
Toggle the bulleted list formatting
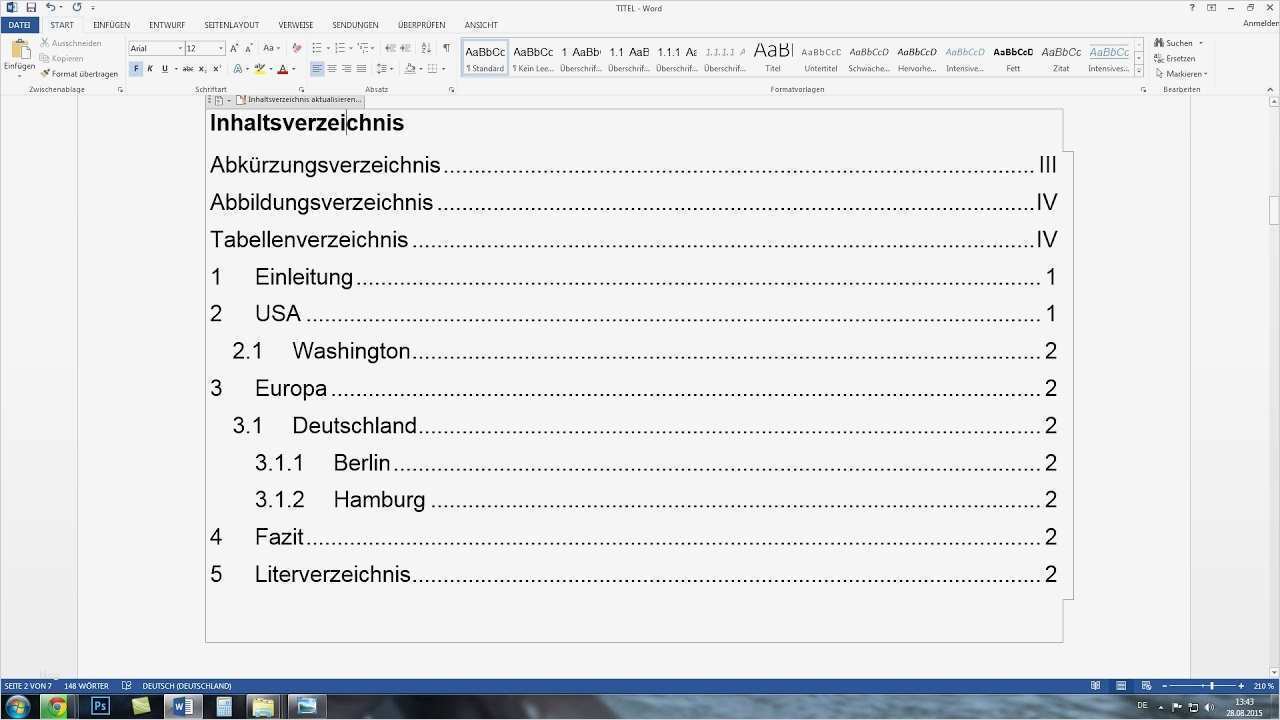click(318, 48)
